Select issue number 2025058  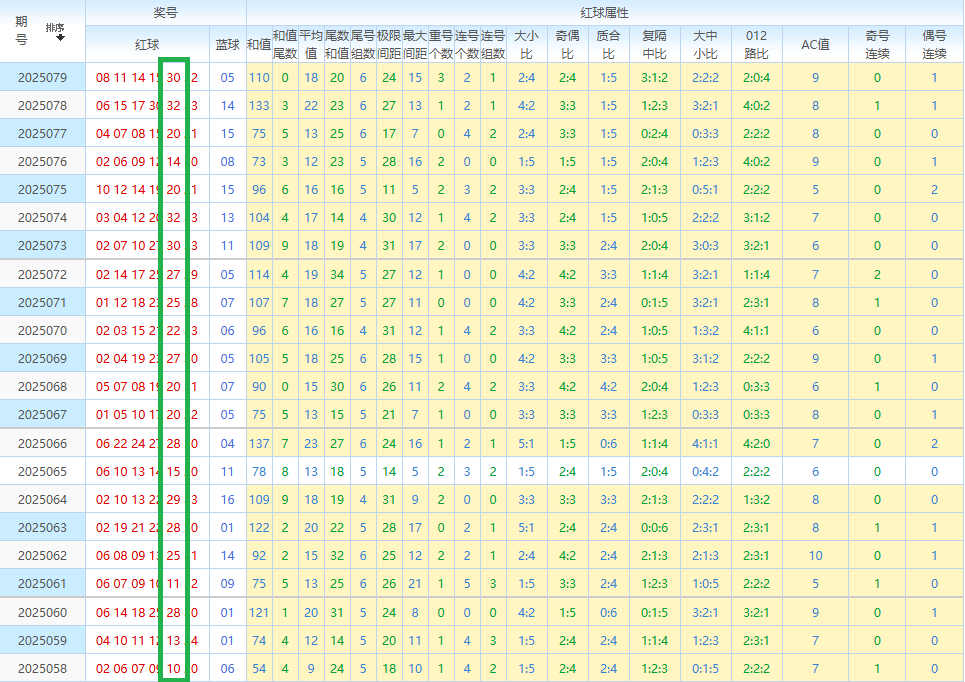[x=42, y=668]
